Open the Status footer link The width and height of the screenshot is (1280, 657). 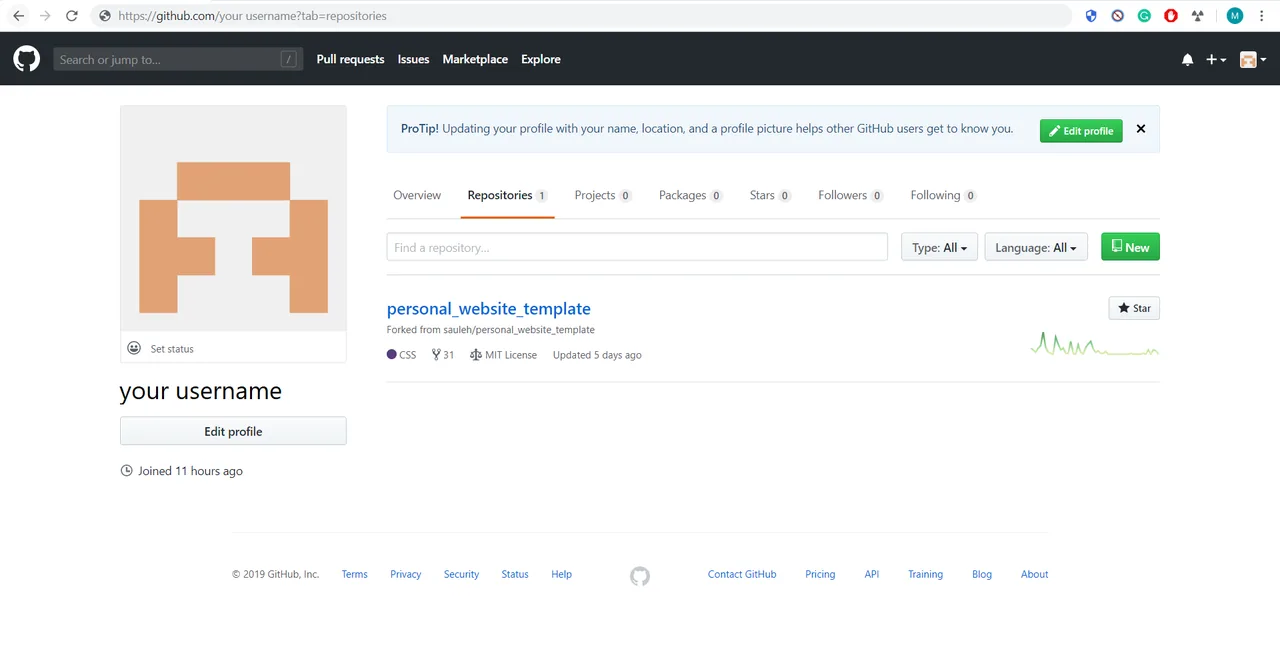coord(515,575)
